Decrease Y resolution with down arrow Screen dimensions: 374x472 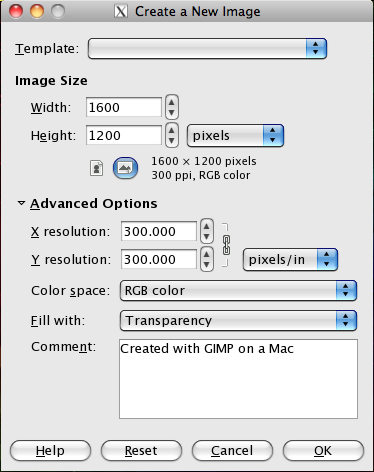coord(207,265)
